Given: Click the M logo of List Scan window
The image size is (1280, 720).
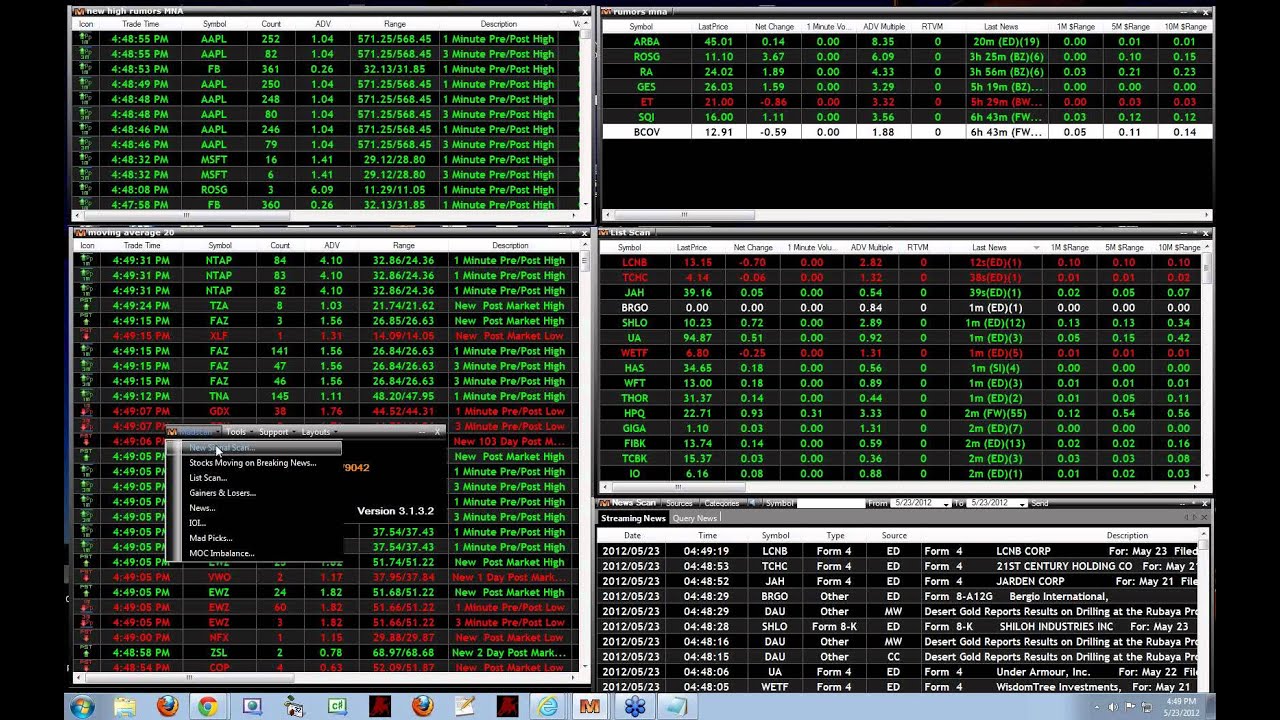Looking at the screenshot, I should tap(604, 232).
